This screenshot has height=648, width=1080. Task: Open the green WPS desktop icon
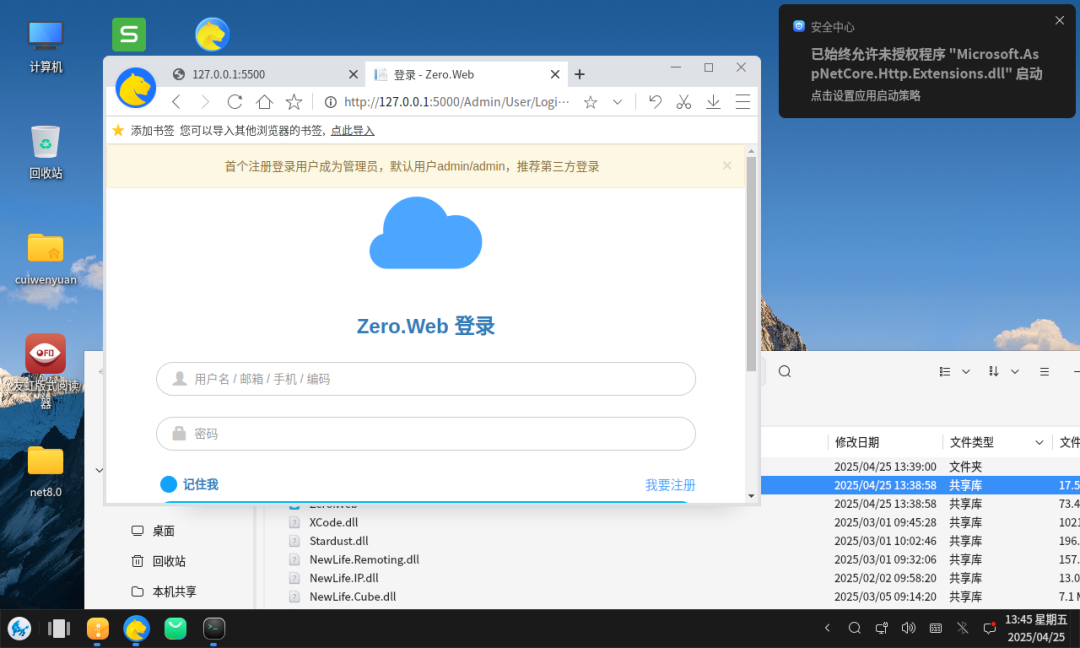click(x=129, y=34)
